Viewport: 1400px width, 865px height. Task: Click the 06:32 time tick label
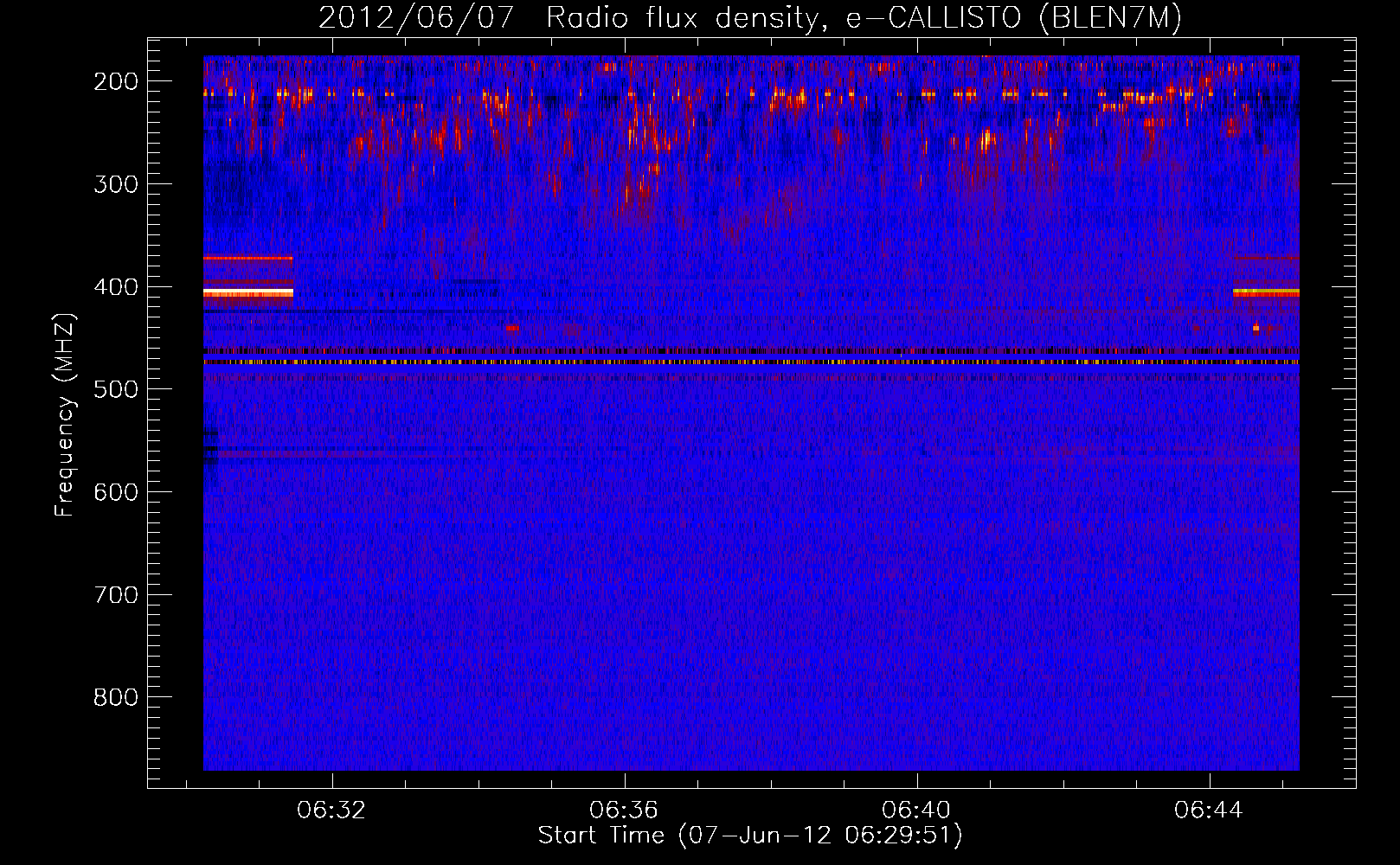pyautogui.click(x=331, y=811)
